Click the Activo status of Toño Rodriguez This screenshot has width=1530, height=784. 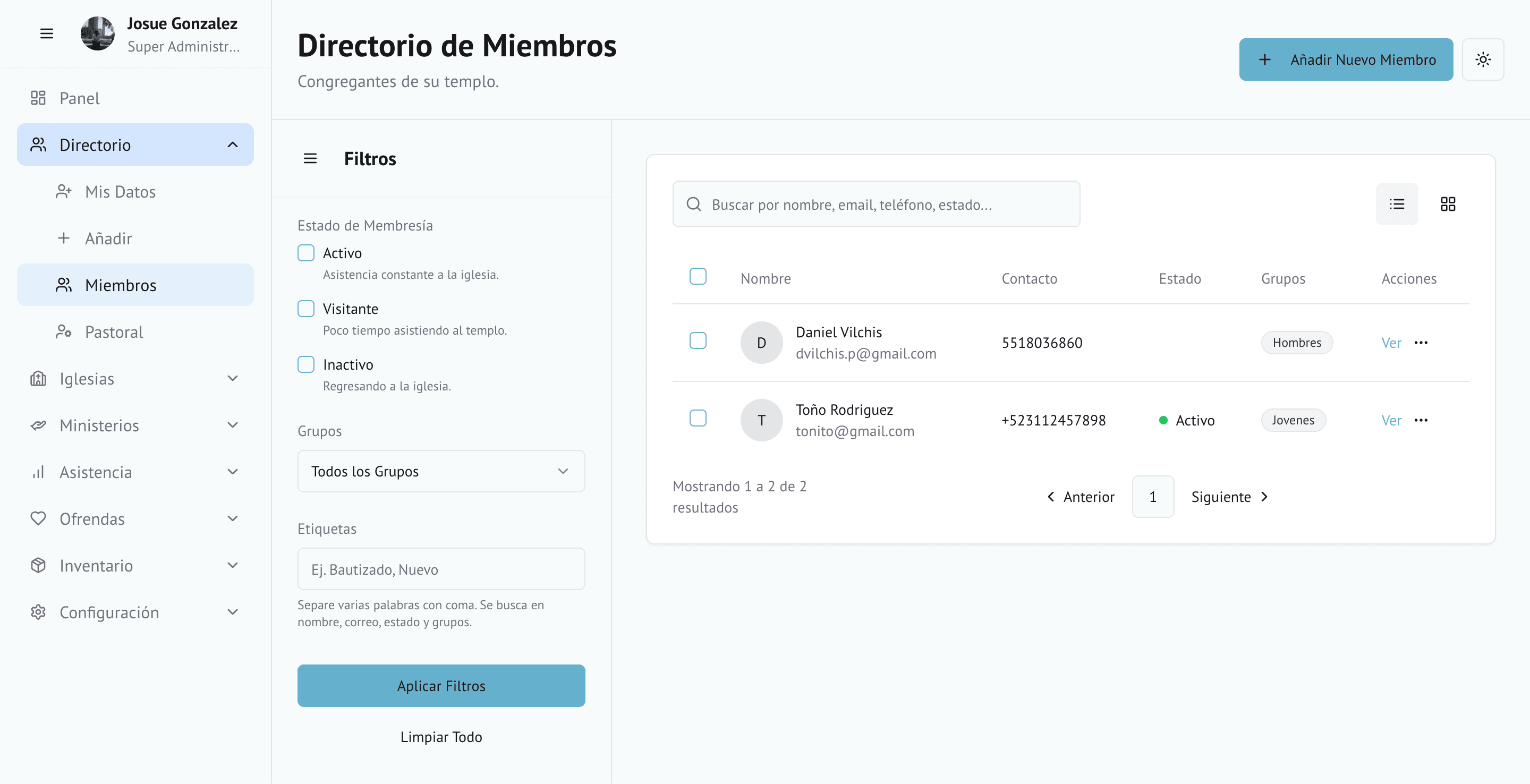tap(1187, 421)
